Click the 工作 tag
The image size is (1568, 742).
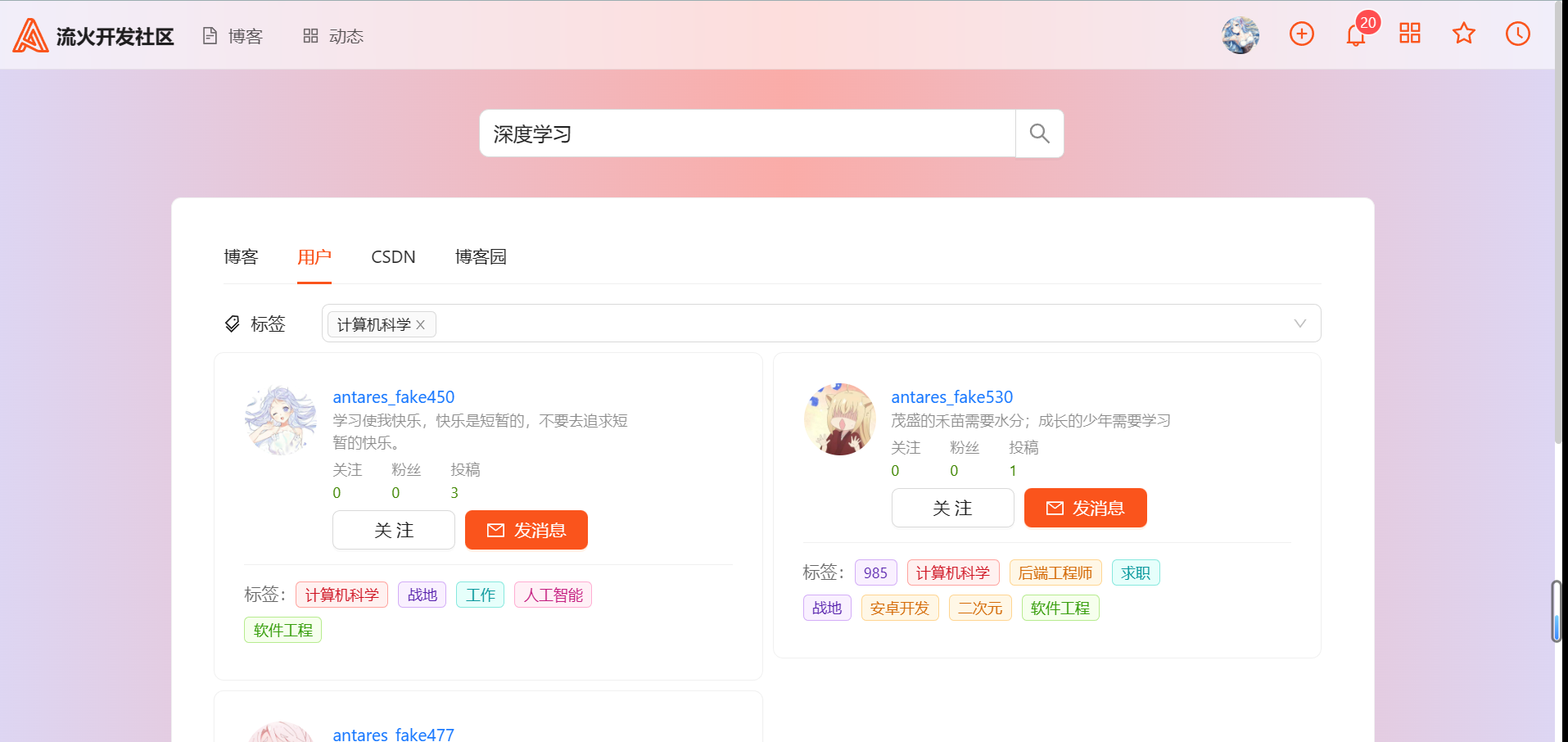click(x=480, y=595)
